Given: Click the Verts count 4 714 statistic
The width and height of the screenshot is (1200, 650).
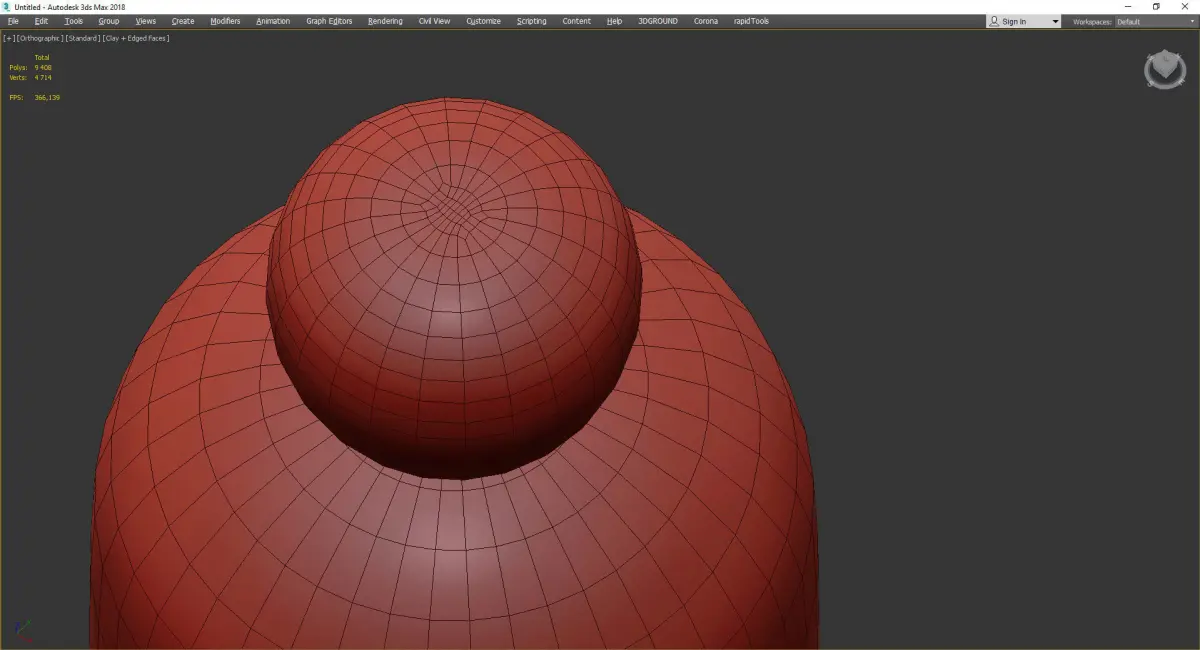Looking at the screenshot, I should 30,77.
